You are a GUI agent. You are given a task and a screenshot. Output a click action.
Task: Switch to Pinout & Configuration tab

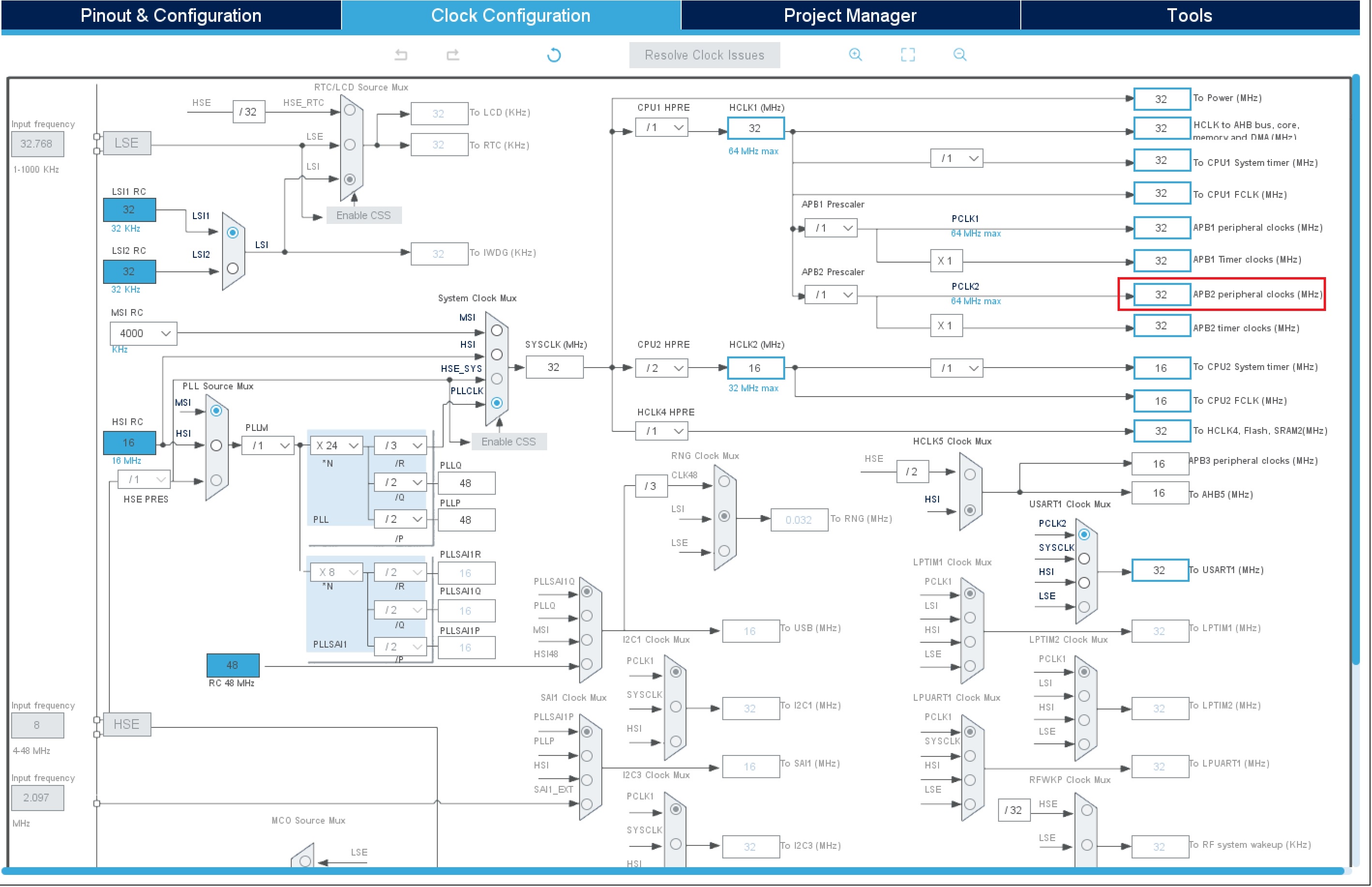(171, 15)
